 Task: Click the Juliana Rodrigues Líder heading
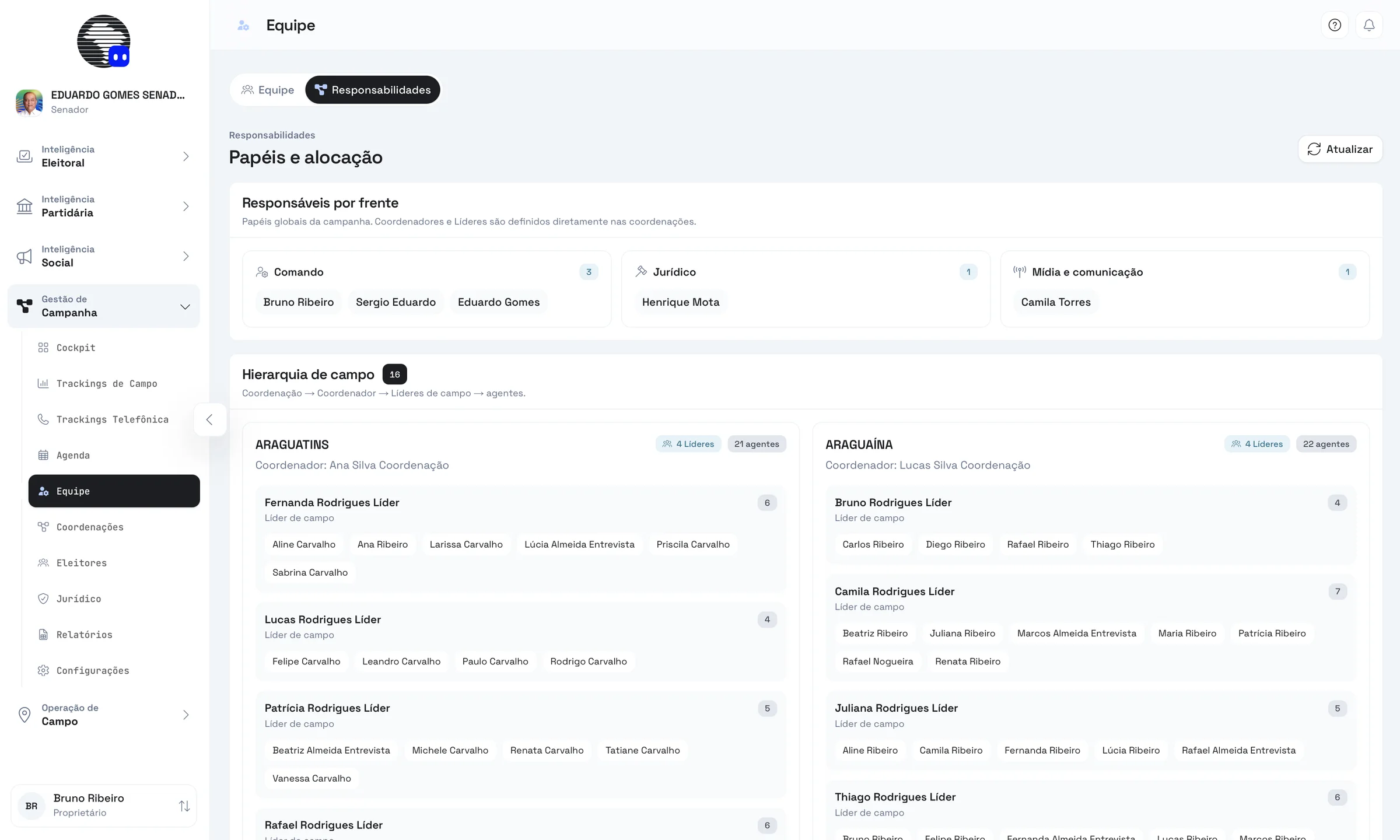point(896,708)
